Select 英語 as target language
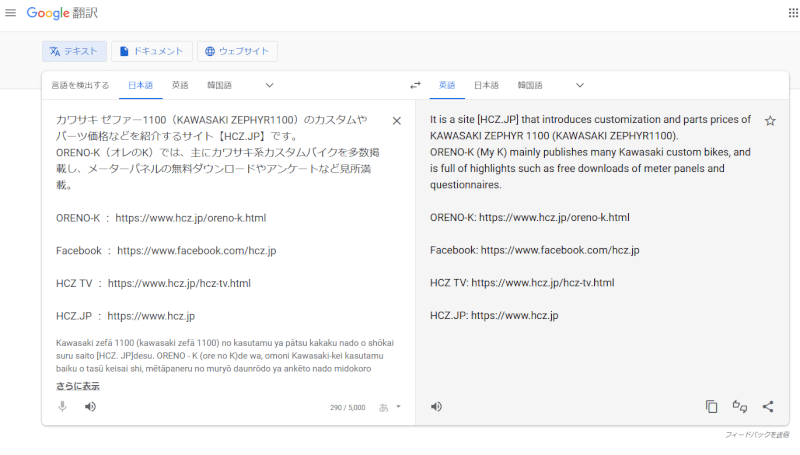Screen dimensions: 800x455 (447, 85)
